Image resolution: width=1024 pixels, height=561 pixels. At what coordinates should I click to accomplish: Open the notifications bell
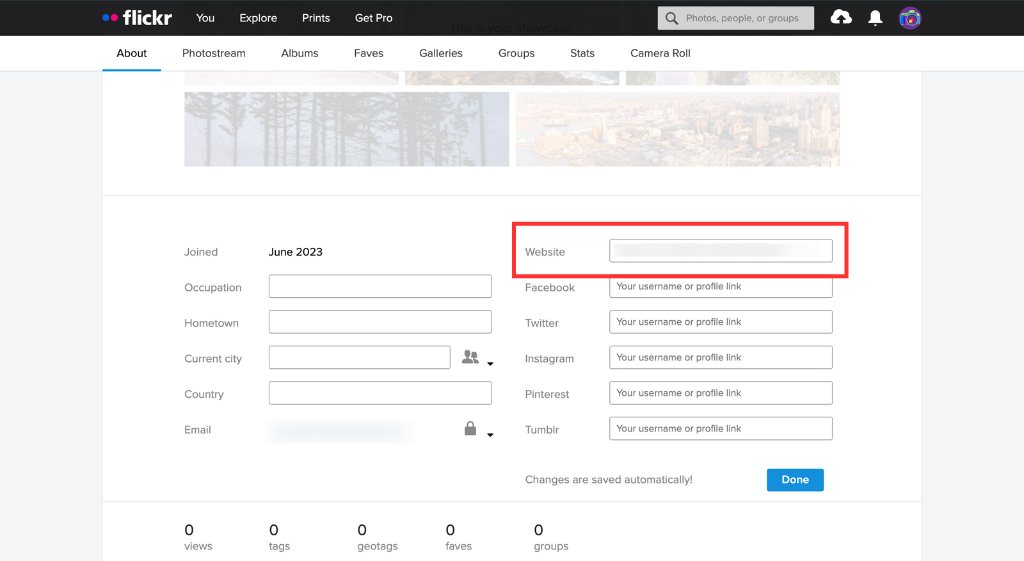875,18
